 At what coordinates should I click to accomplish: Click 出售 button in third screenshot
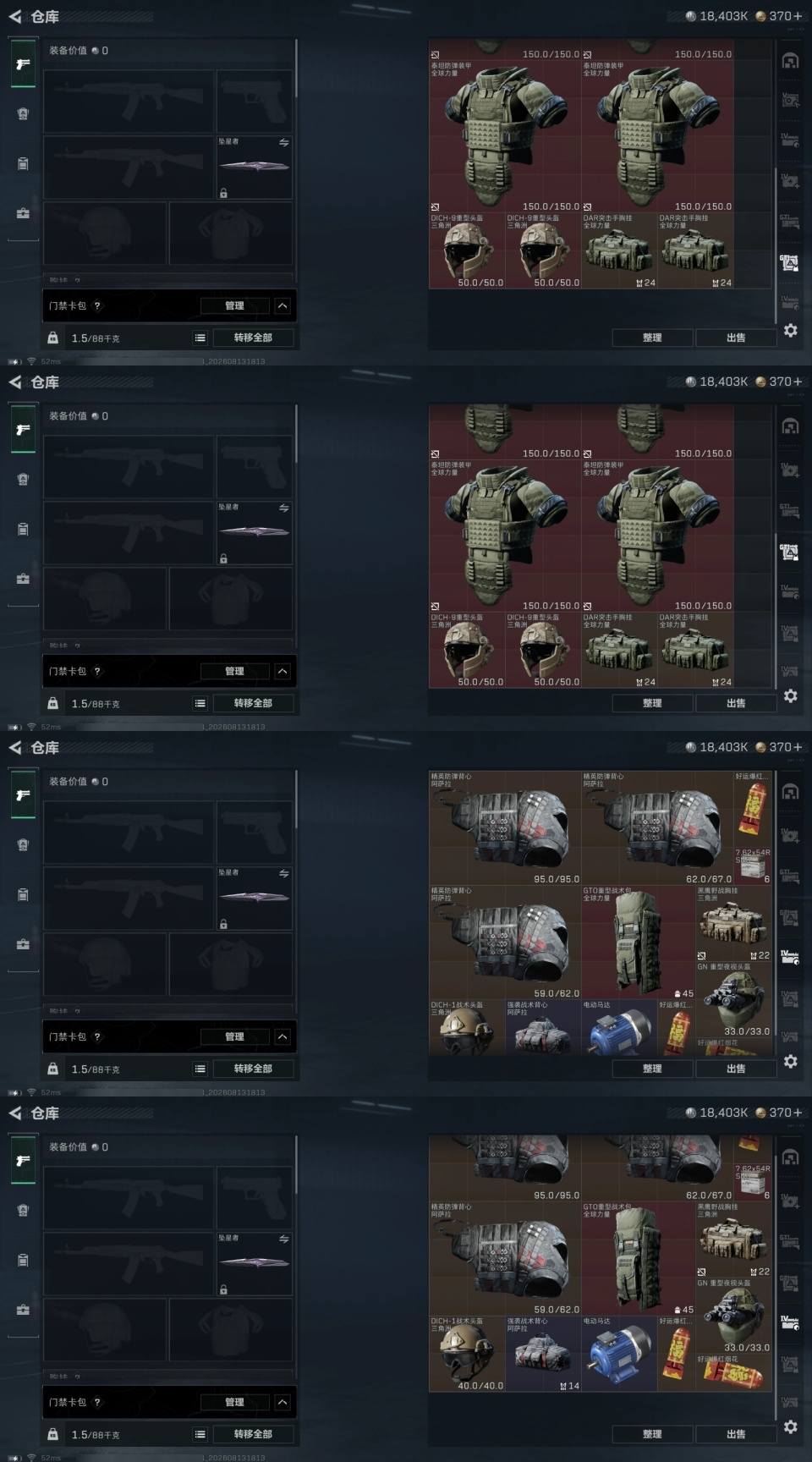(x=736, y=1069)
